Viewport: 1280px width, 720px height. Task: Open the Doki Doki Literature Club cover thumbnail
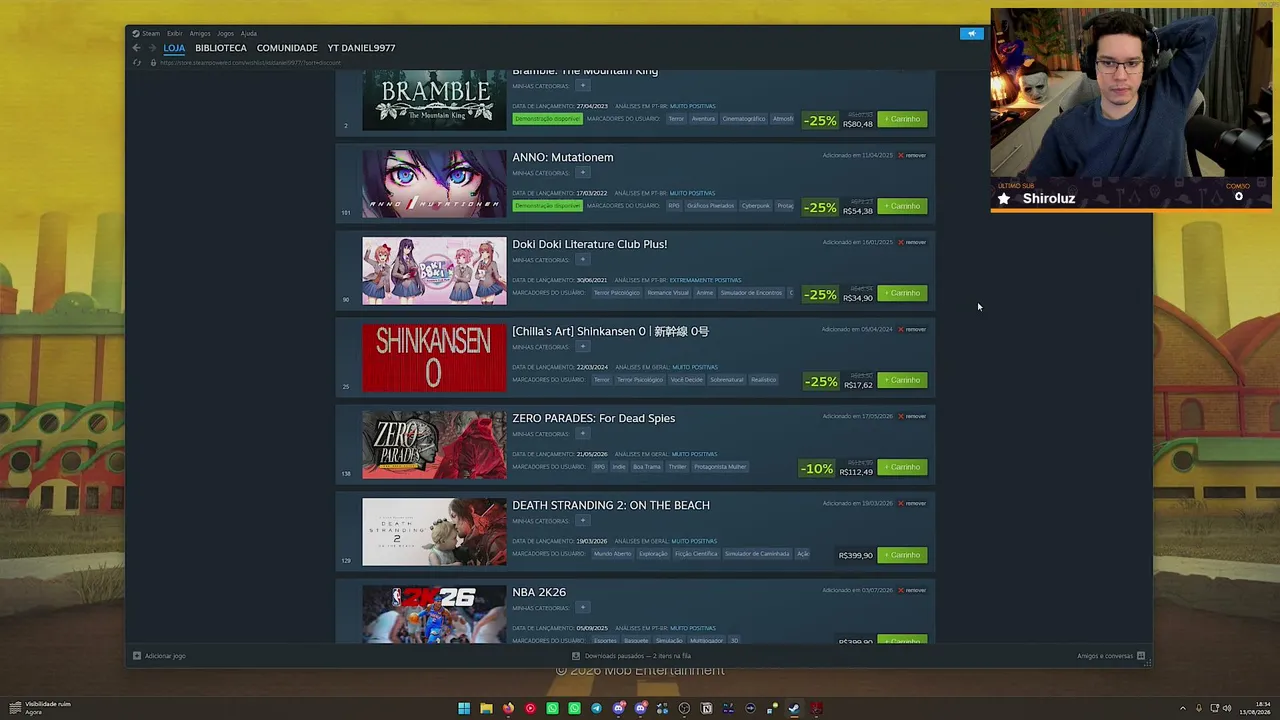pyautogui.click(x=434, y=271)
